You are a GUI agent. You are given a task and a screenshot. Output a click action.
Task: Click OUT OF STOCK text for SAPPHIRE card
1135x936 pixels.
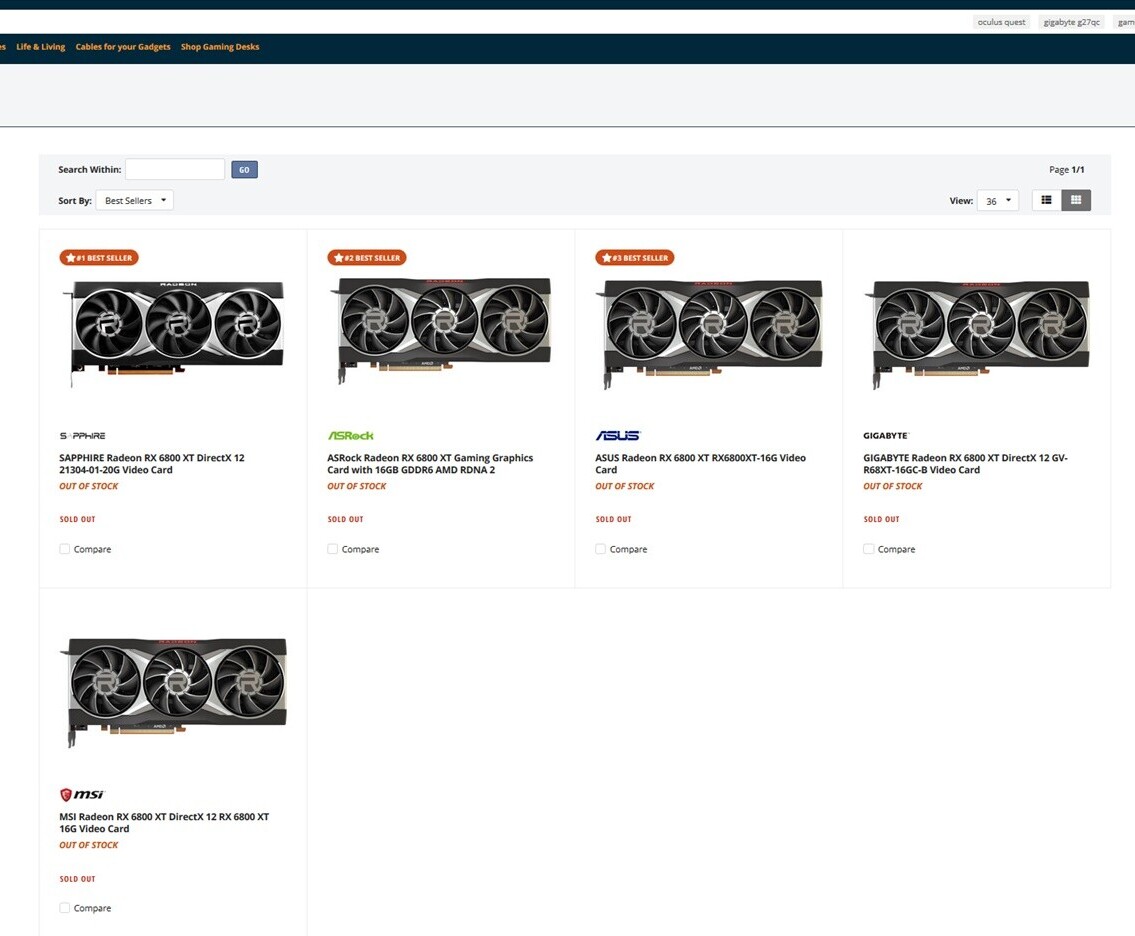(88, 486)
